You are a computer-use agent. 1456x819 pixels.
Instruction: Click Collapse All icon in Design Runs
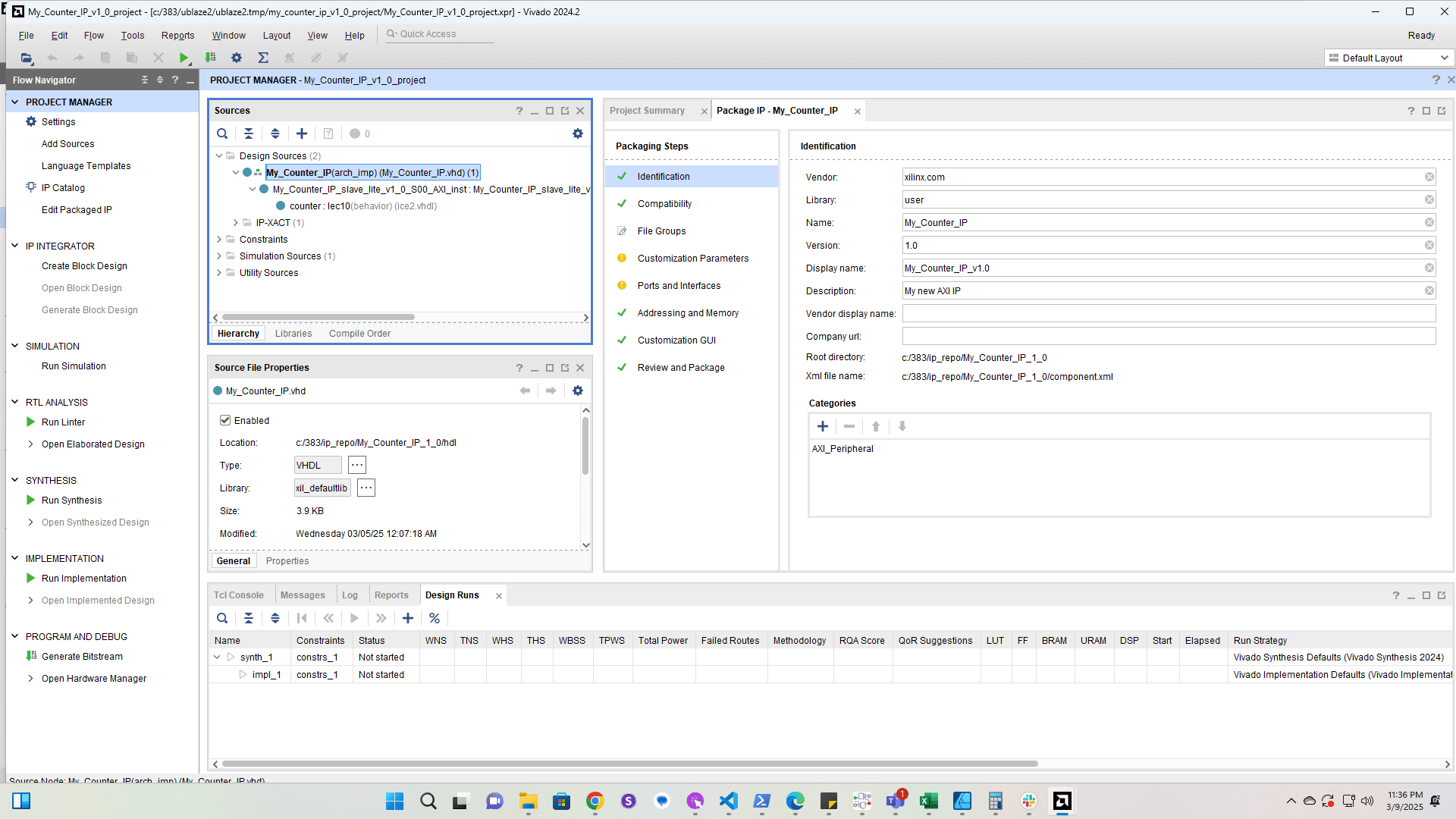point(249,618)
